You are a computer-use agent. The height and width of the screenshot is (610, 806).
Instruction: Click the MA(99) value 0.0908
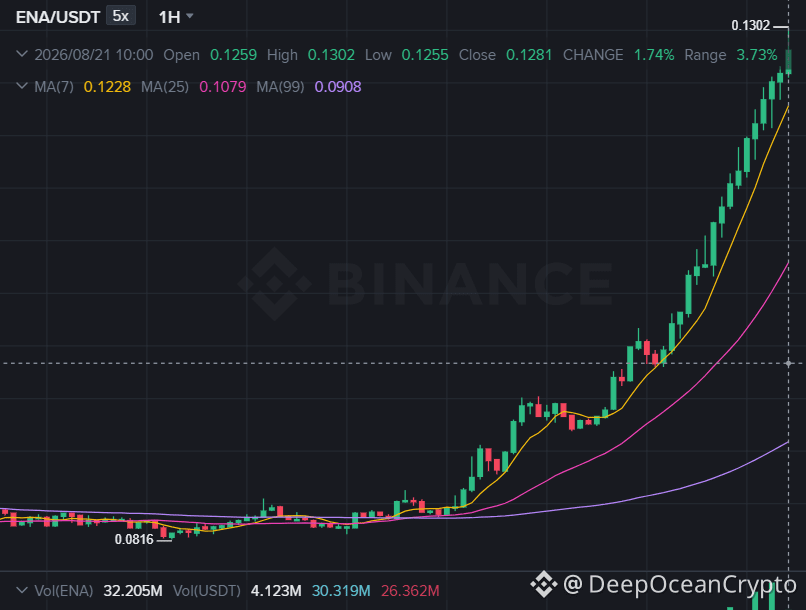338,86
